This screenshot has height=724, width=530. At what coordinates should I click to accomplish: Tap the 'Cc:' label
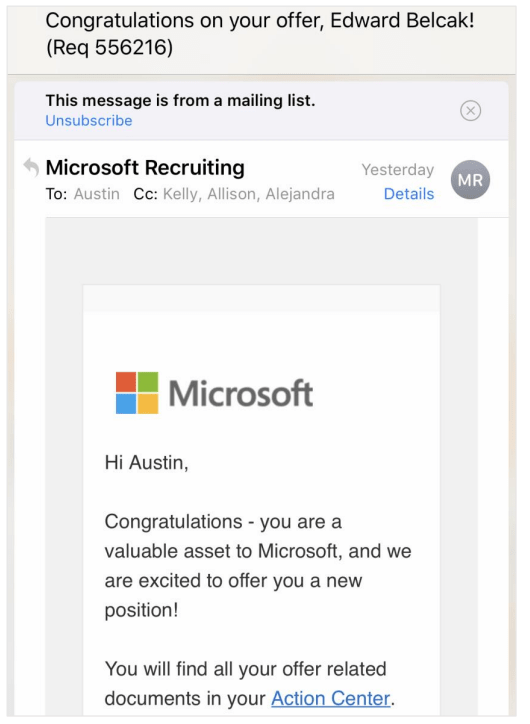click(x=145, y=194)
